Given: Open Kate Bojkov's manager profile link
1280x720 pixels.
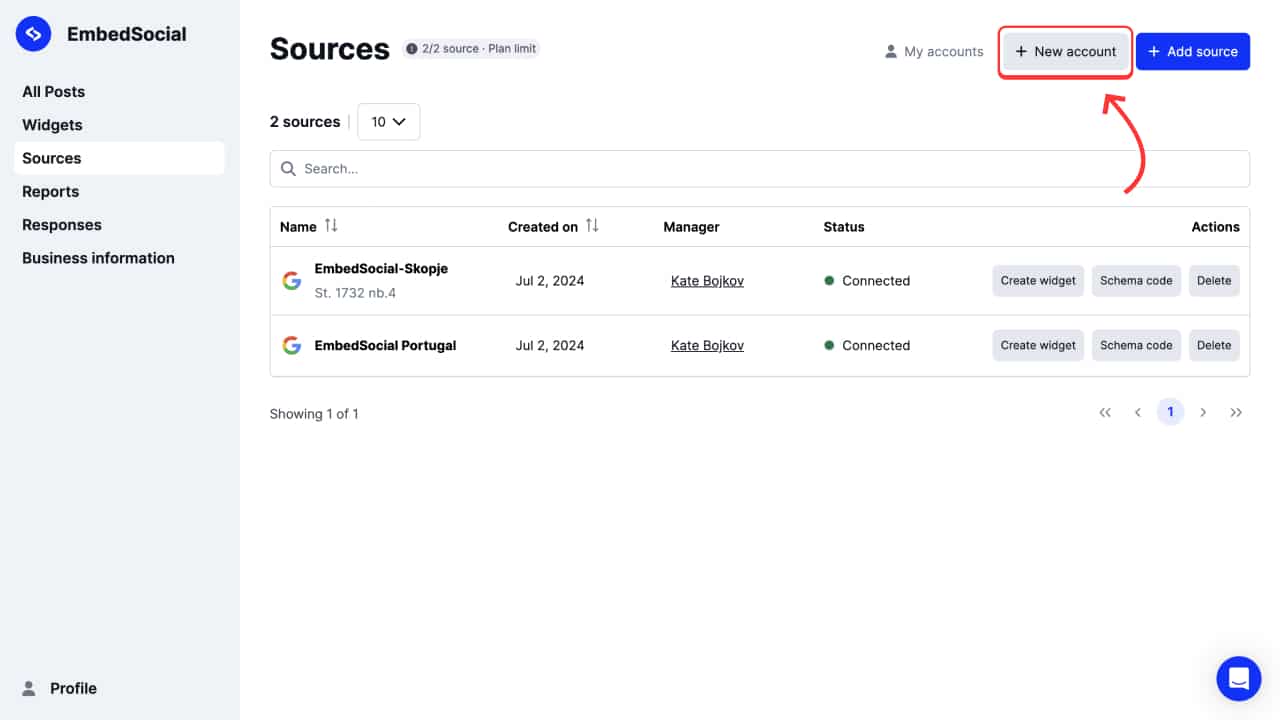Looking at the screenshot, I should (x=707, y=280).
